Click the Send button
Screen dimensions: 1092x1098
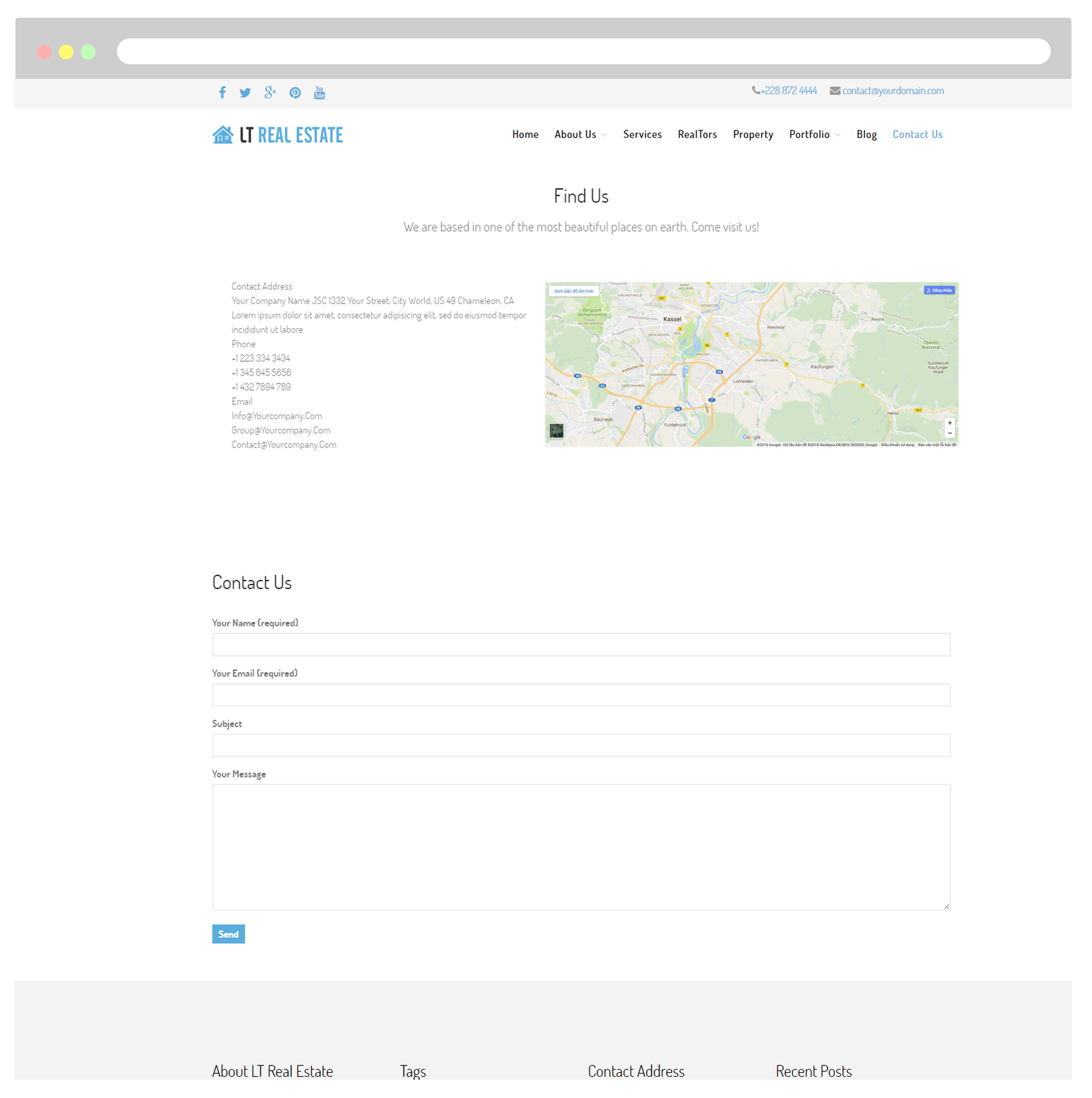[229, 934]
